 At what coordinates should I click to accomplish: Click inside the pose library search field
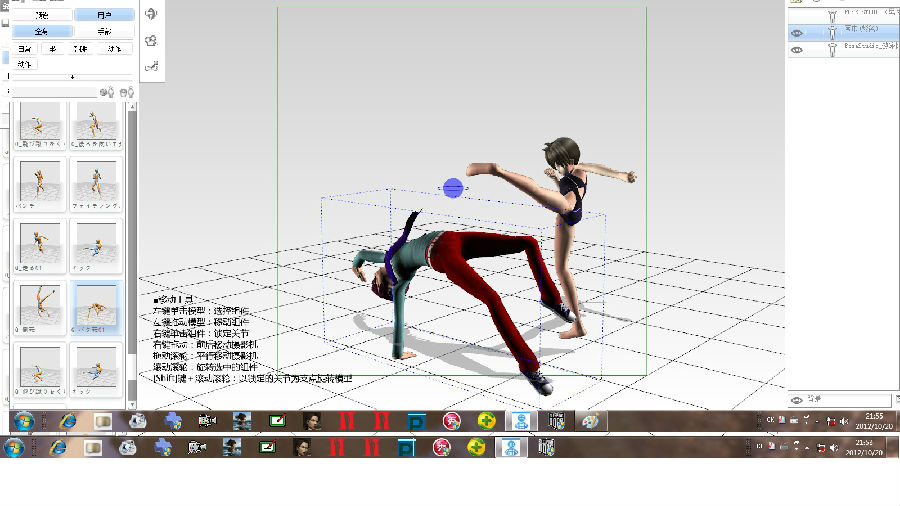point(53,92)
